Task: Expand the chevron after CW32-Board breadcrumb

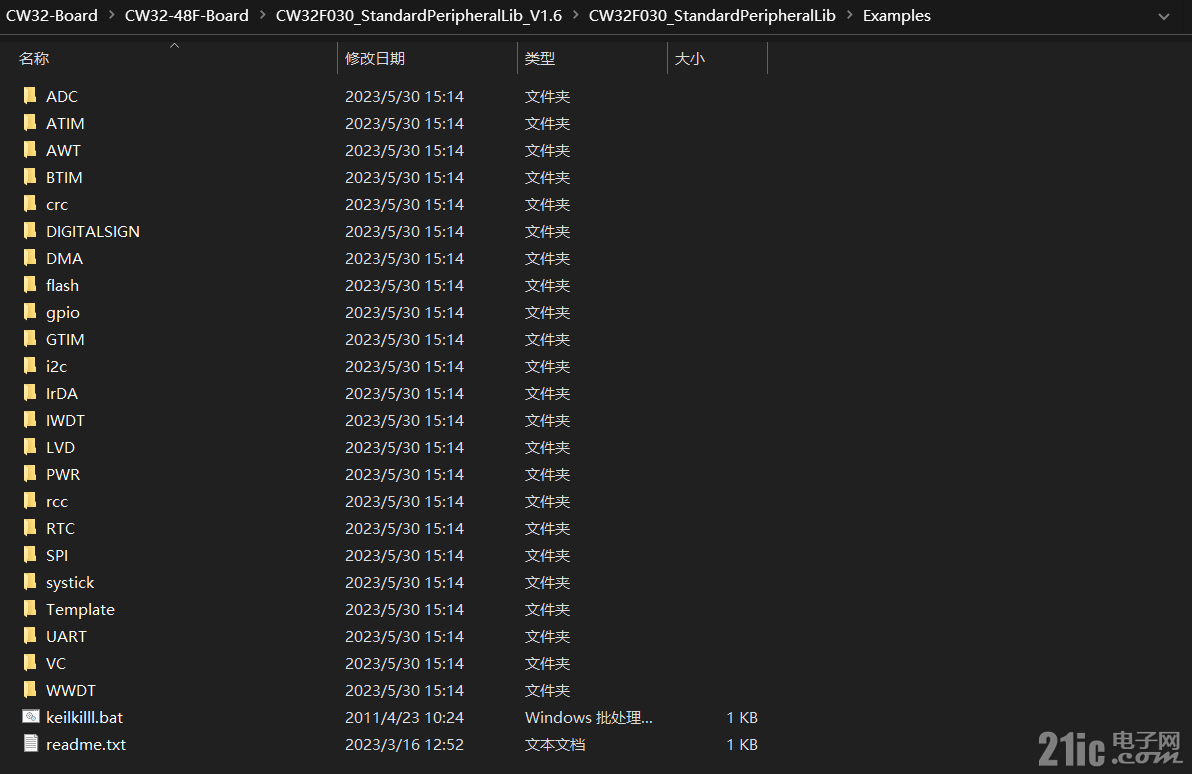Action: pyautogui.click(x=111, y=15)
